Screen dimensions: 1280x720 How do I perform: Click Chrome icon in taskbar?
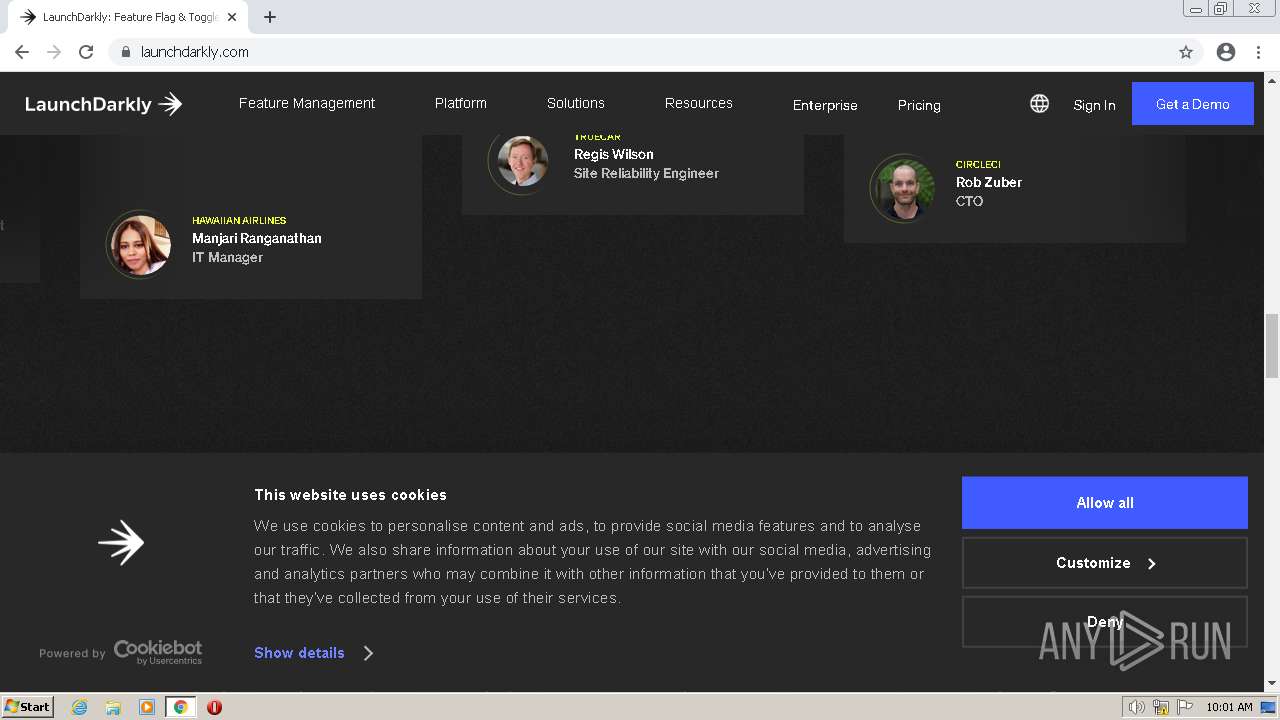(x=180, y=707)
